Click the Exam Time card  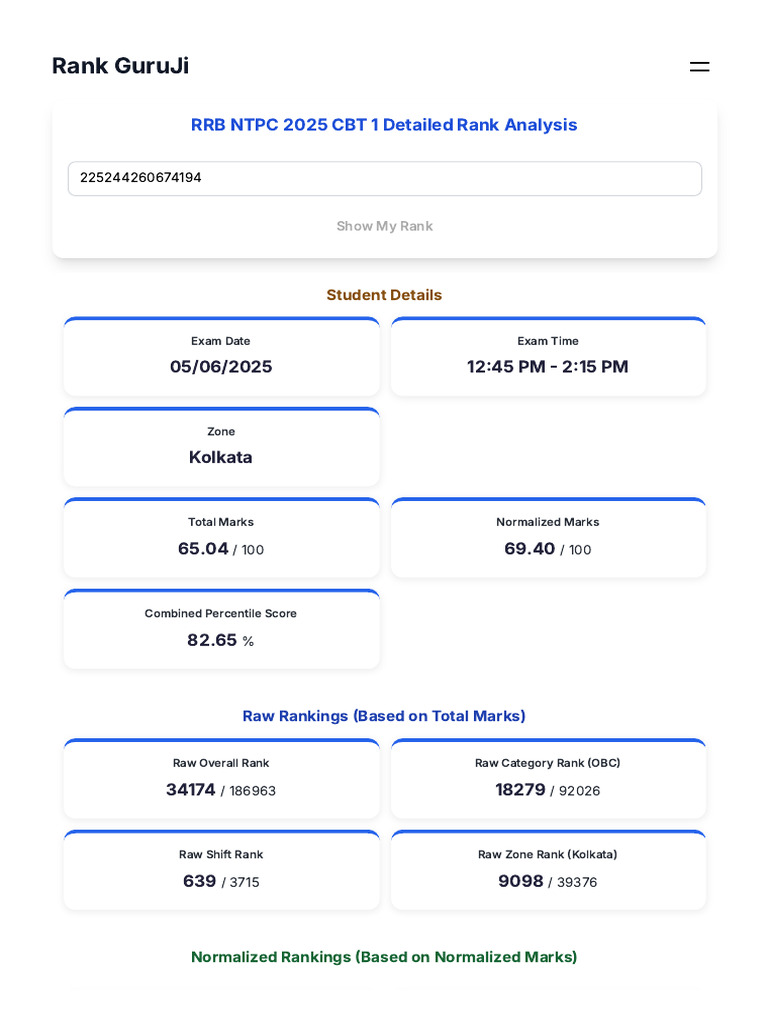(548, 357)
